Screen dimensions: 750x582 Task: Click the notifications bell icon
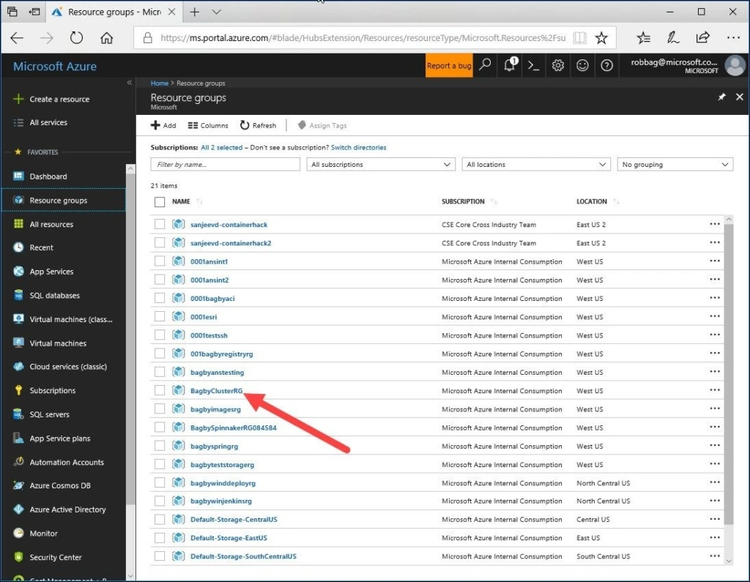[510, 65]
